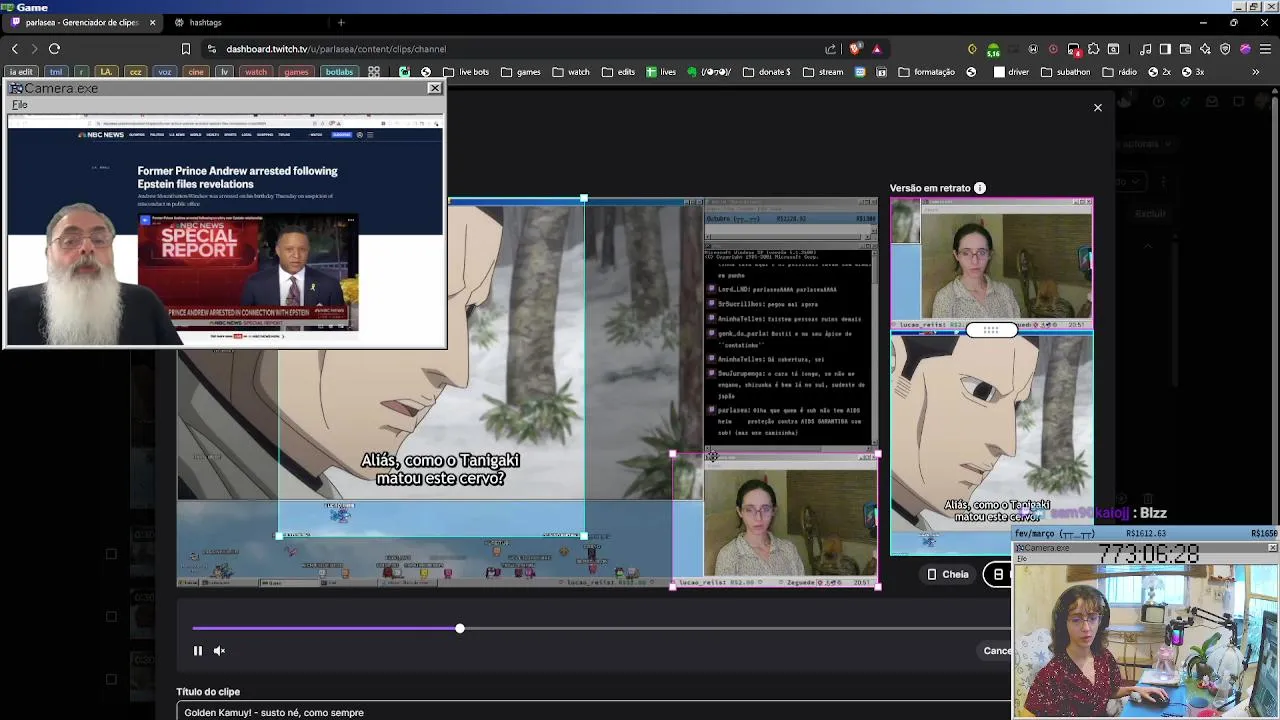Open the '2x' bookmark

coord(1159,72)
